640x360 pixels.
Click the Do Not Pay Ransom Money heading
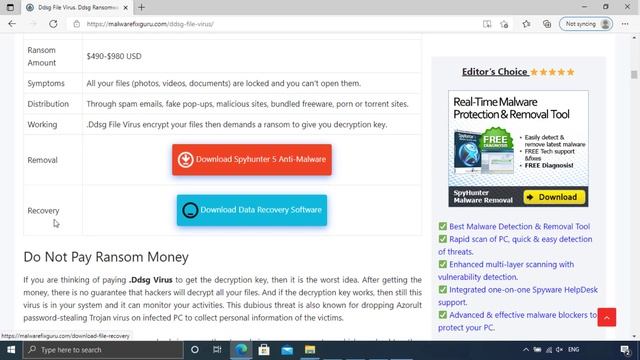click(106, 257)
